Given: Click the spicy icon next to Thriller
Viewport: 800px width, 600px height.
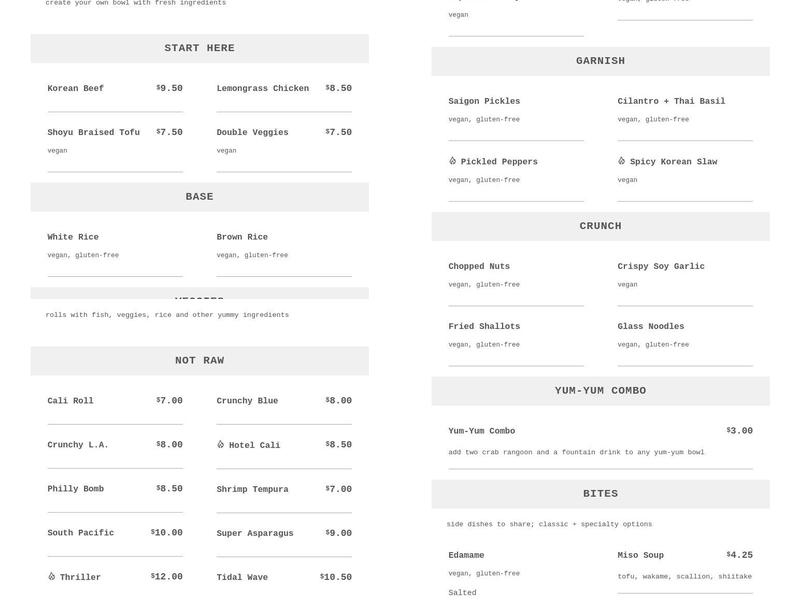Looking at the screenshot, I should (x=52, y=577).
